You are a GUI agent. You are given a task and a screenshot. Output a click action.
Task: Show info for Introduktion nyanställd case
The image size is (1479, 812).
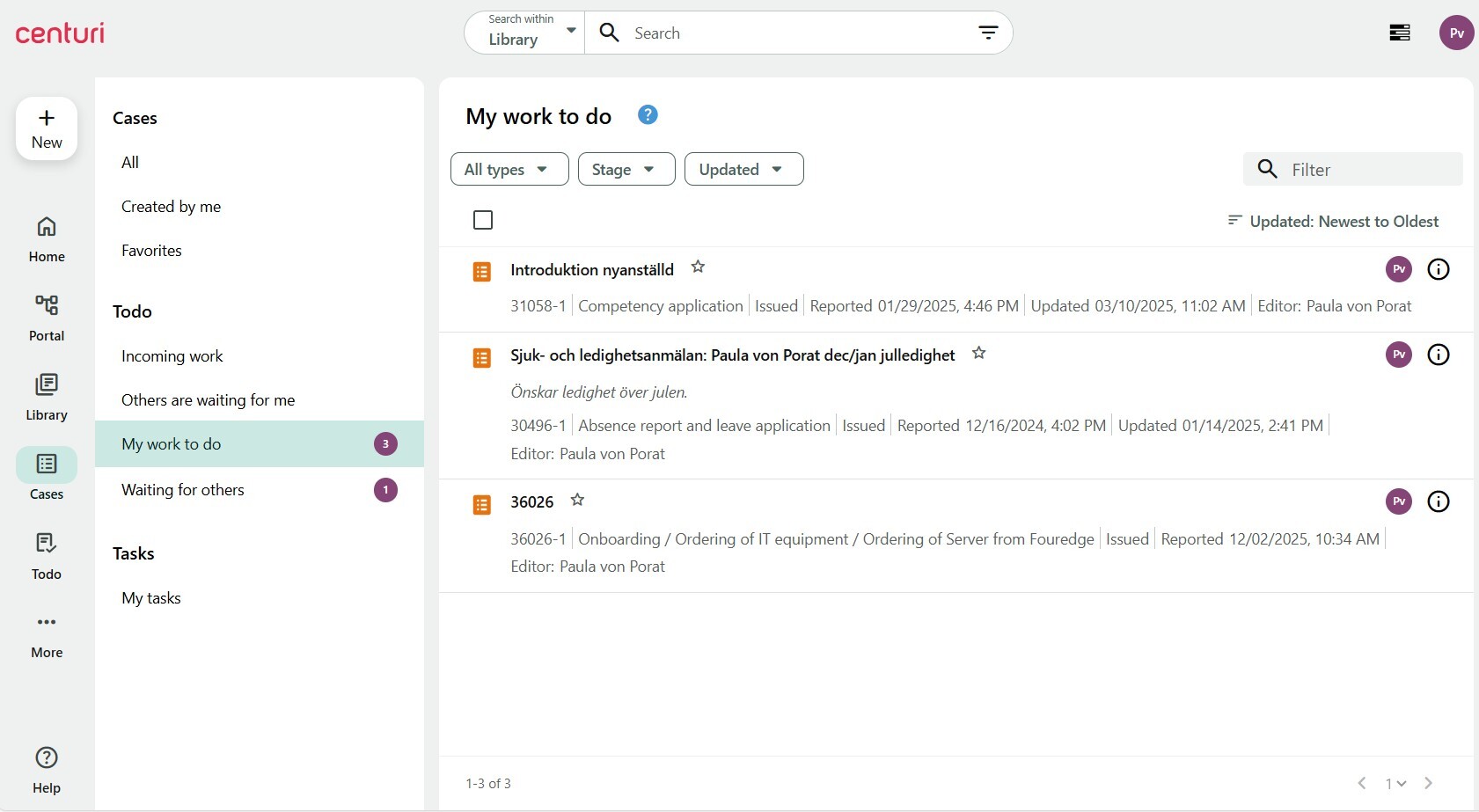pyautogui.click(x=1438, y=269)
